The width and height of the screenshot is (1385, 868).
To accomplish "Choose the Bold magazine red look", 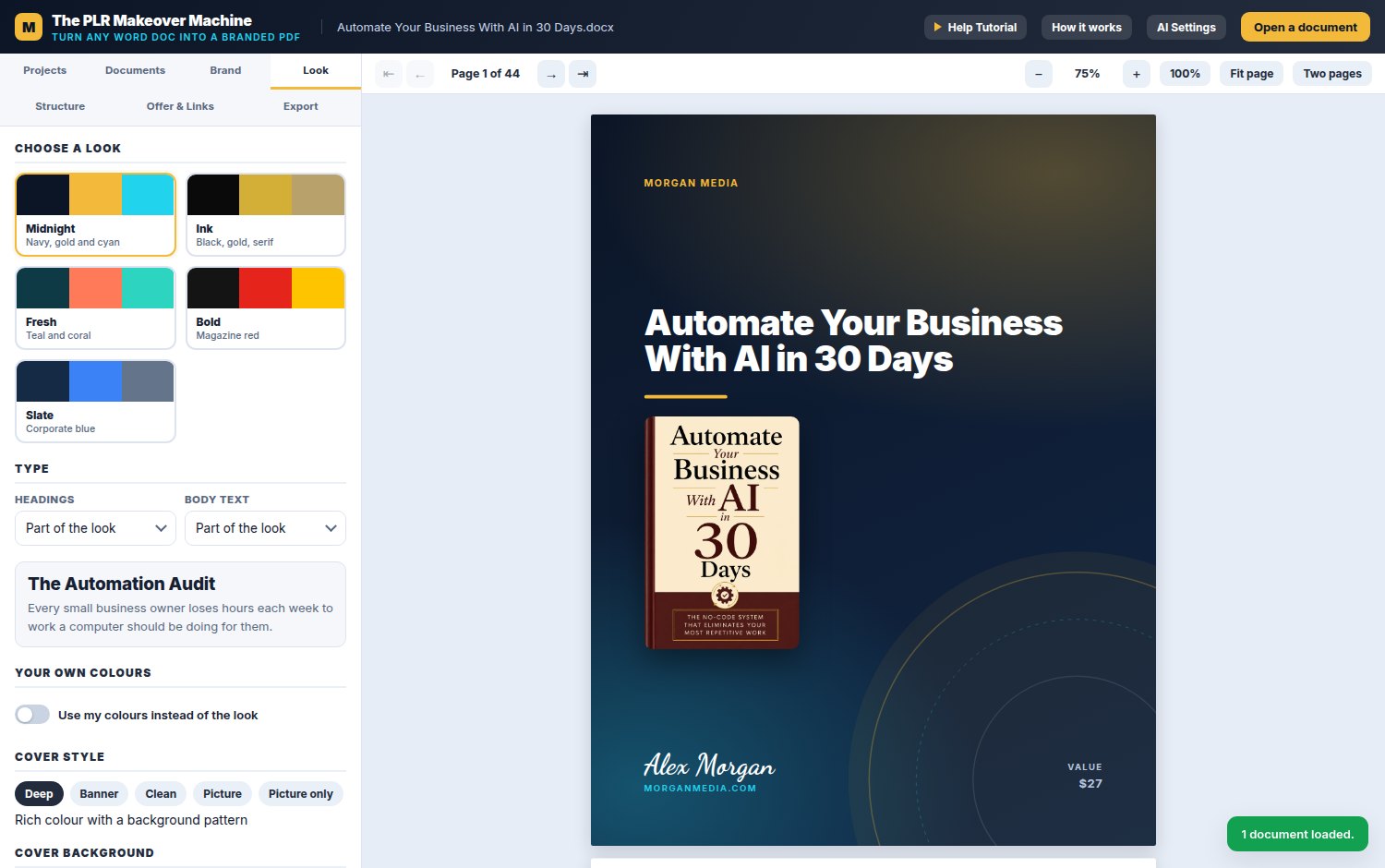I will (266, 307).
